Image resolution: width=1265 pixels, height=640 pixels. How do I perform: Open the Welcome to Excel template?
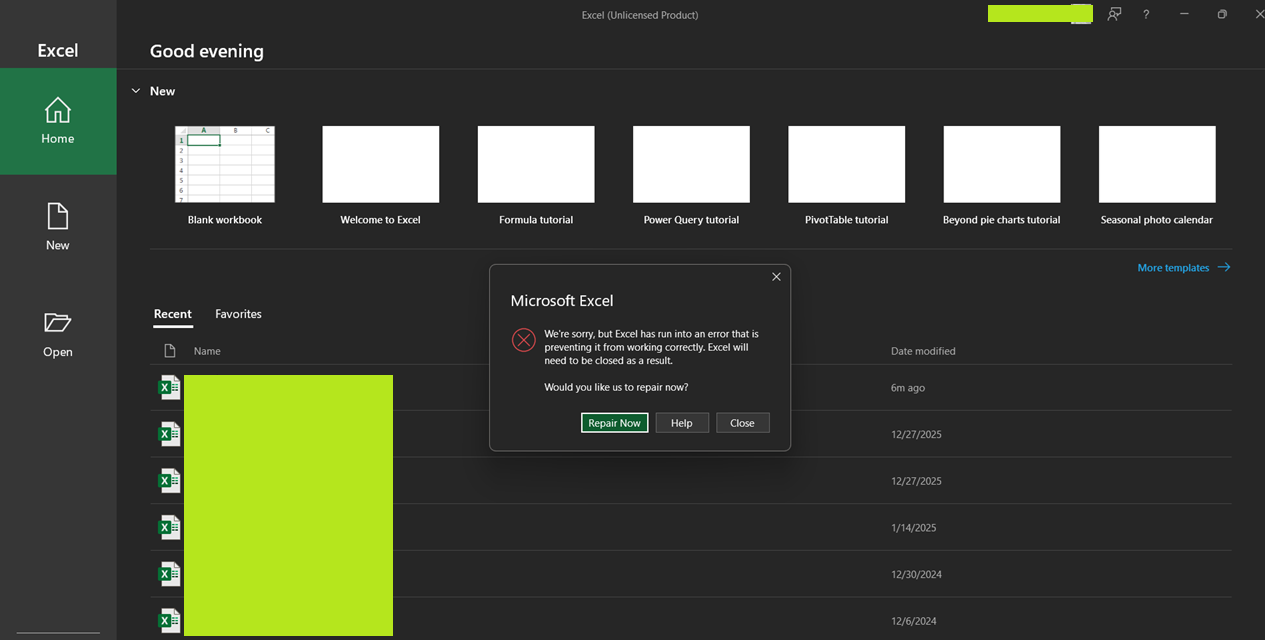click(x=380, y=164)
